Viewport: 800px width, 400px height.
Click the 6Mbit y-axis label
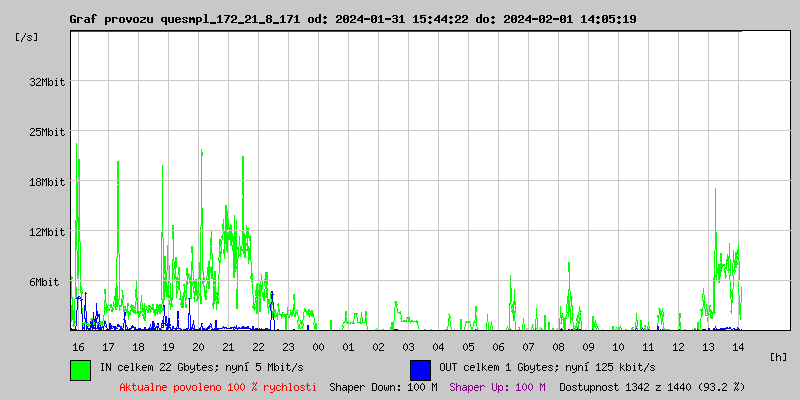[50, 282]
